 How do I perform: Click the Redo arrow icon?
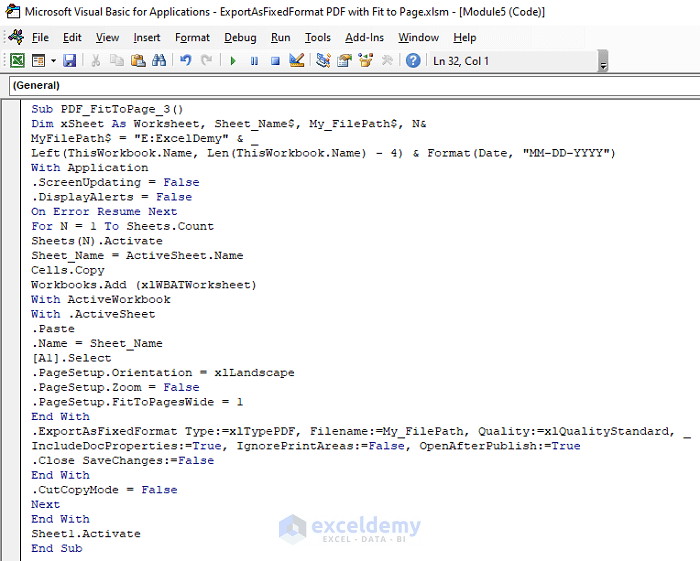pos(206,60)
